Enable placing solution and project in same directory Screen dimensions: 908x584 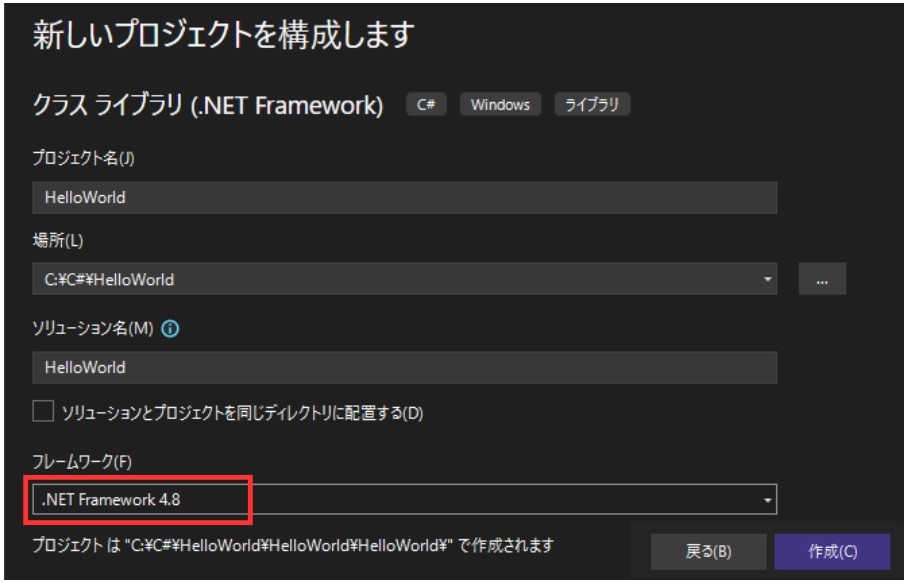pos(43,411)
